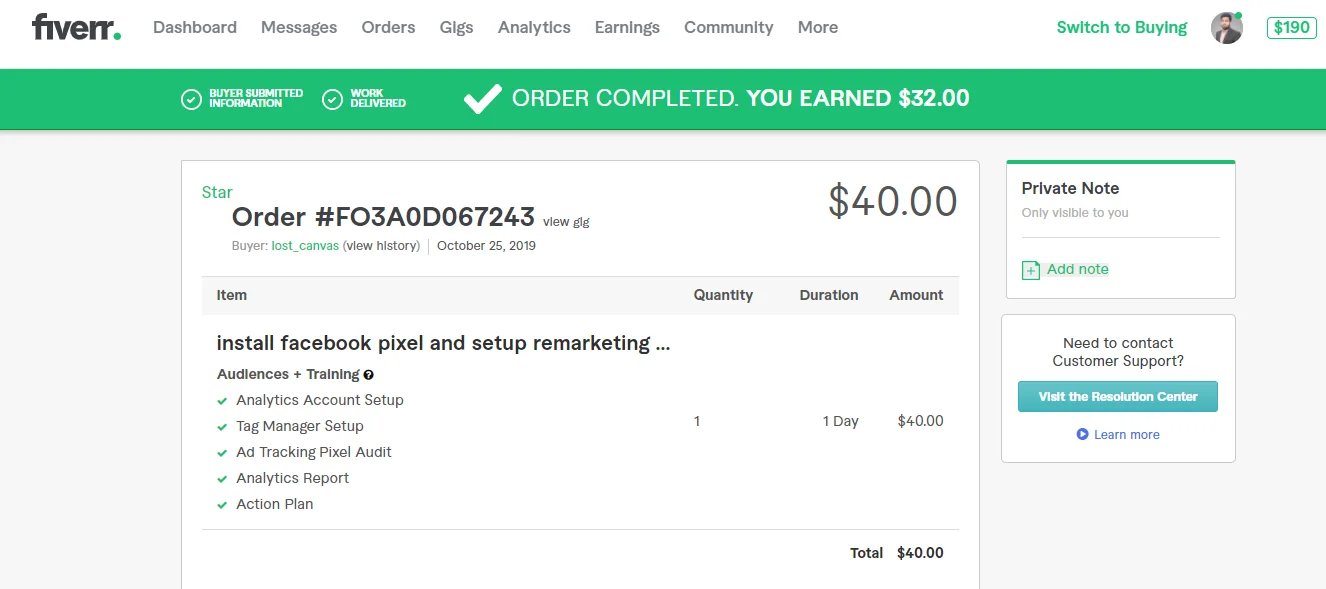Click the view history link
Viewport: 1326px width, 589px height.
pyautogui.click(x=381, y=246)
